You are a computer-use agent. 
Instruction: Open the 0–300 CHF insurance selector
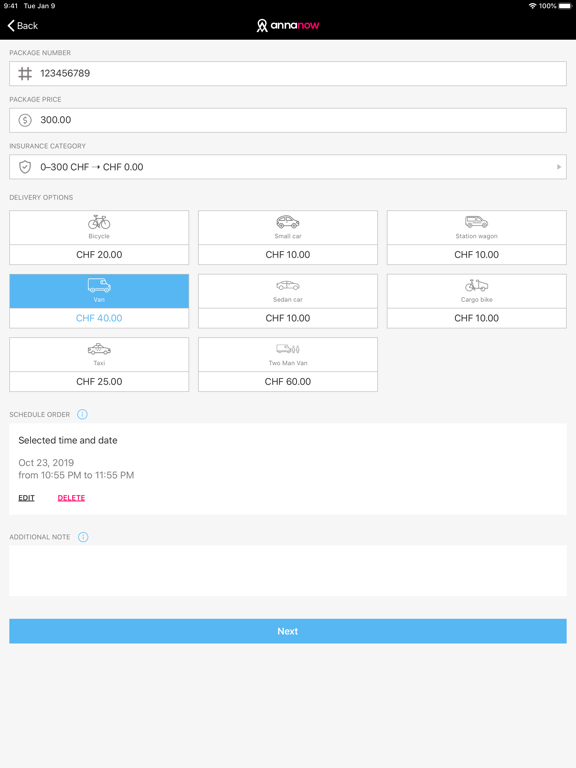(288, 167)
